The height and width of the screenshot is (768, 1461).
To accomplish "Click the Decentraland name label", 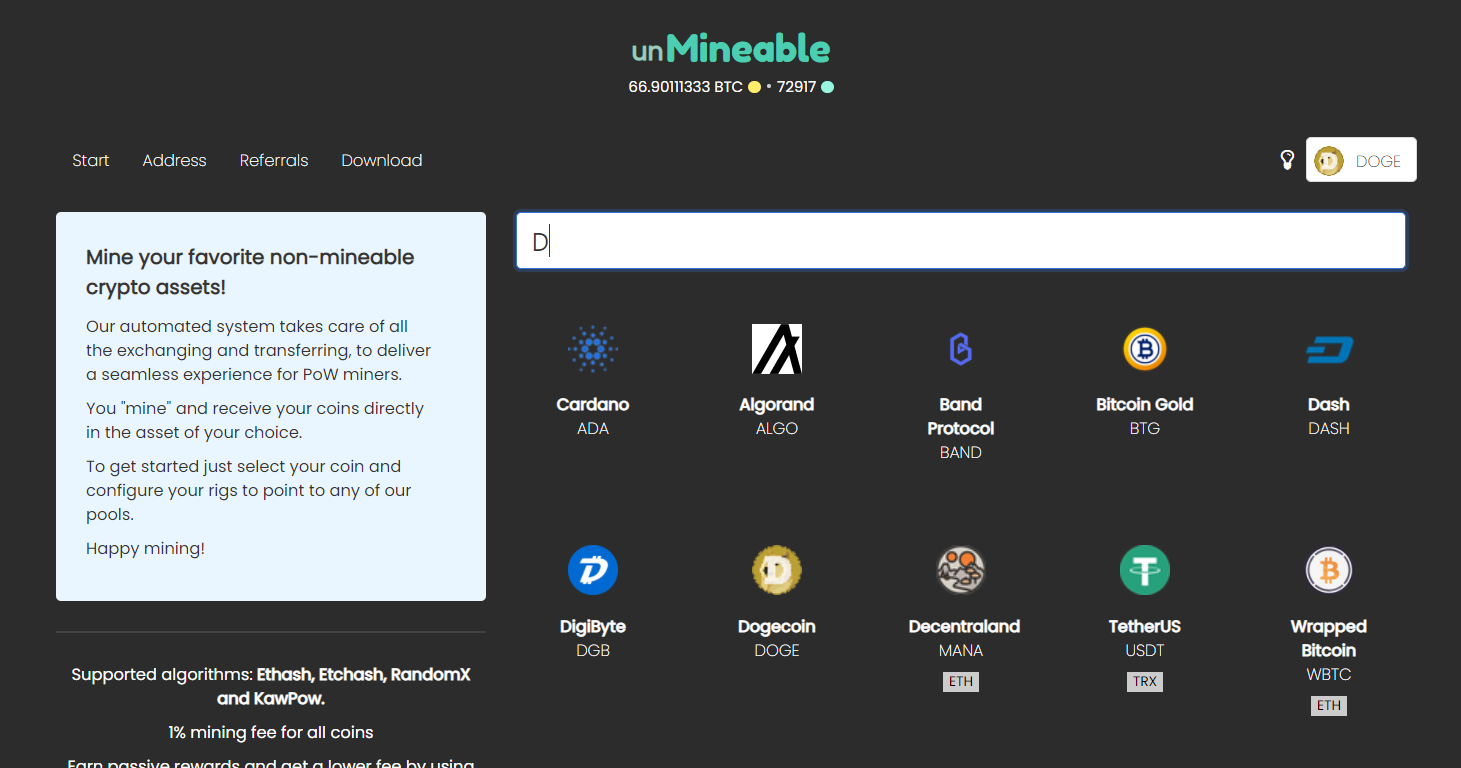I will pos(964,627).
